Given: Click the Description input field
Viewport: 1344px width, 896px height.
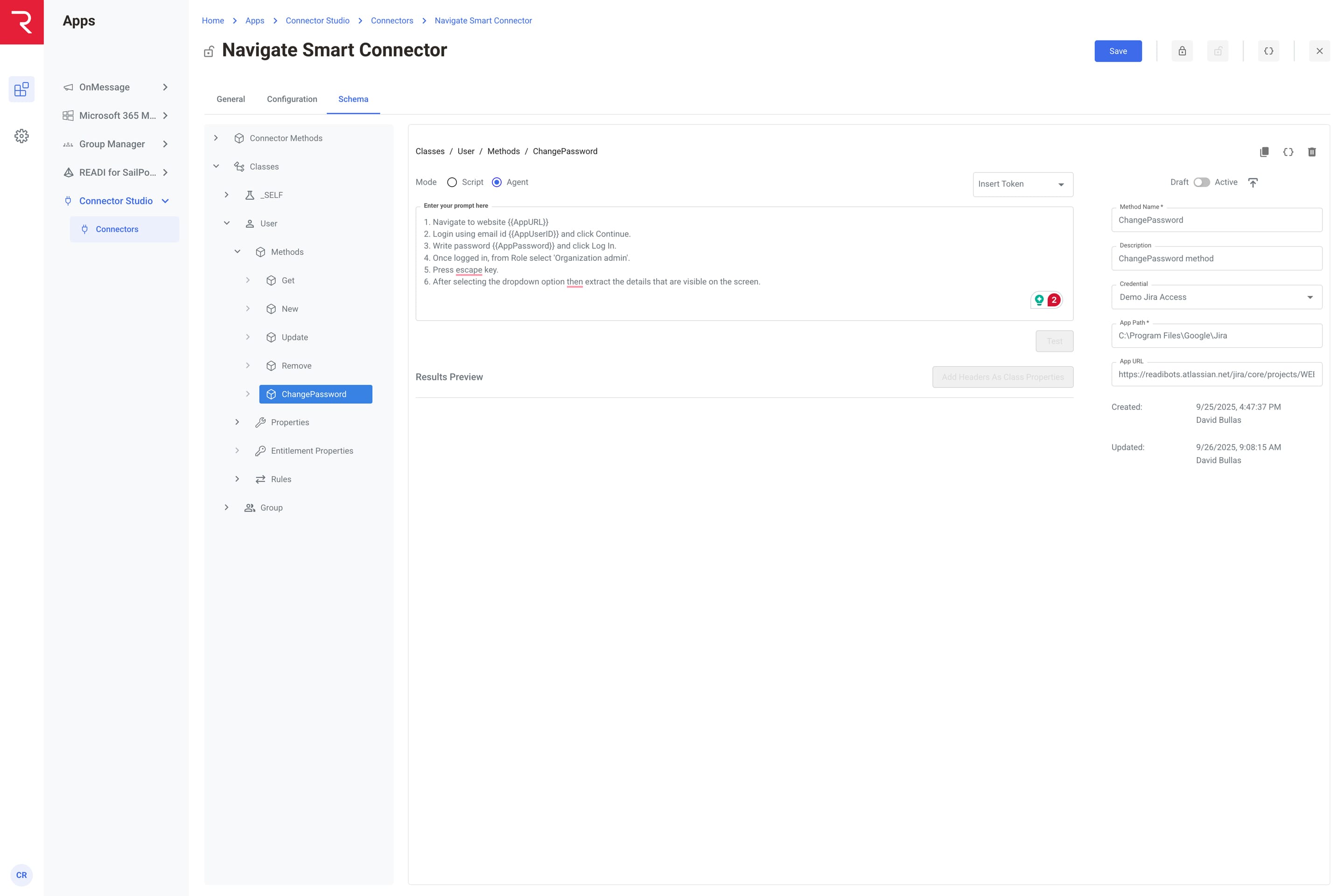Looking at the screenshot, I should pos(1217,259).
